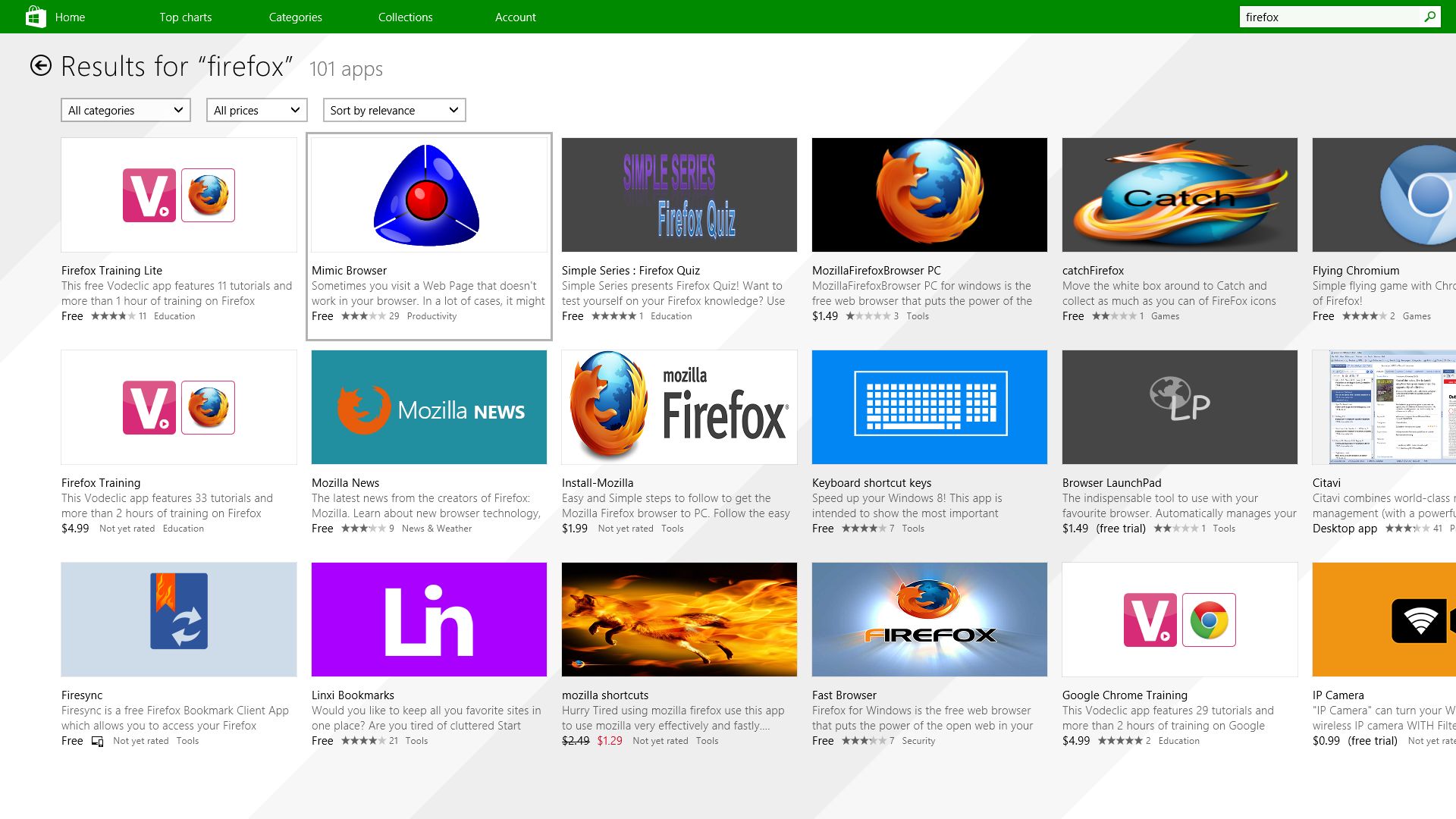Open the Categories menu
The width and height of the screenshot is (1456, 819).
point(295,17)
